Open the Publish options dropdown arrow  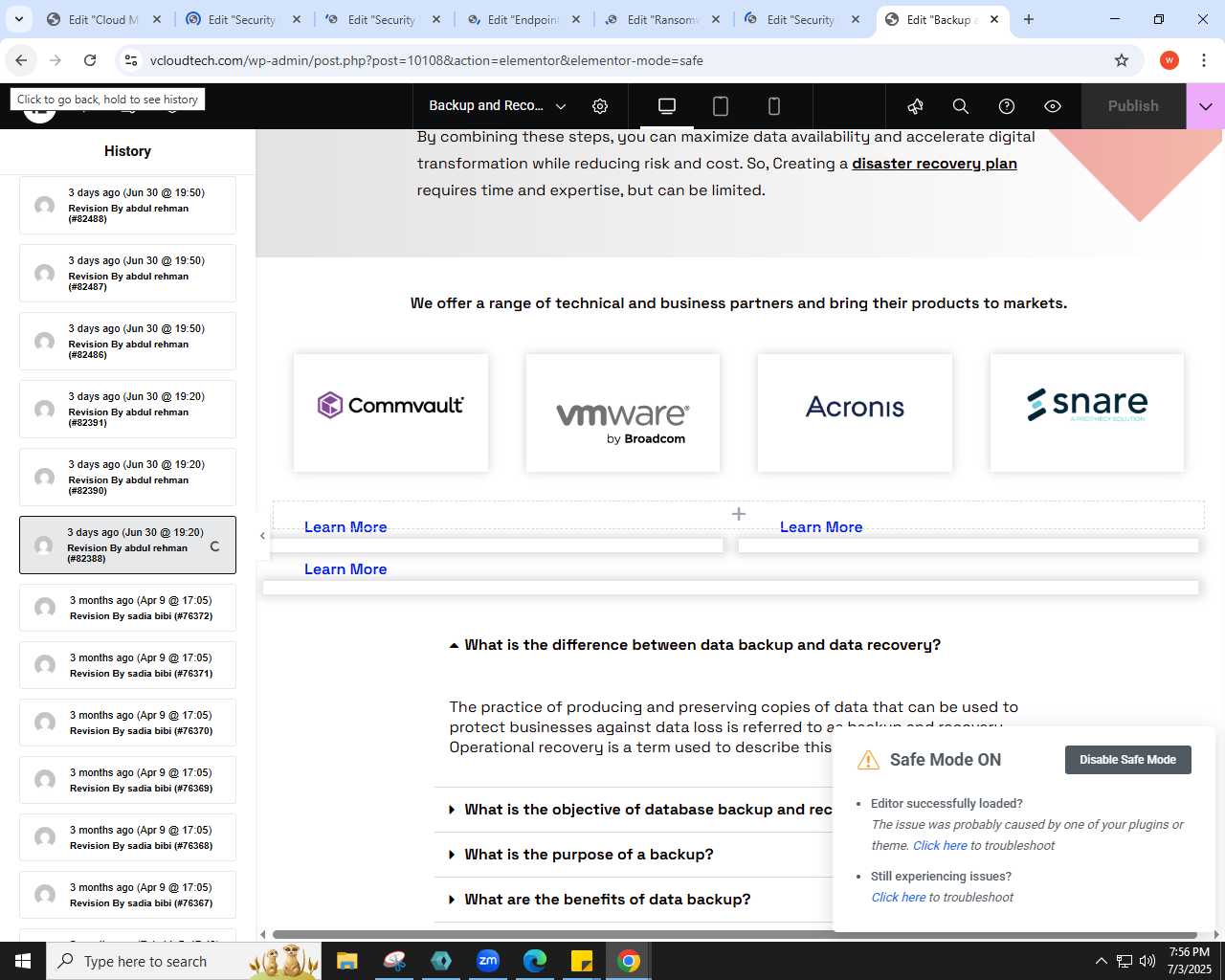1206,106
